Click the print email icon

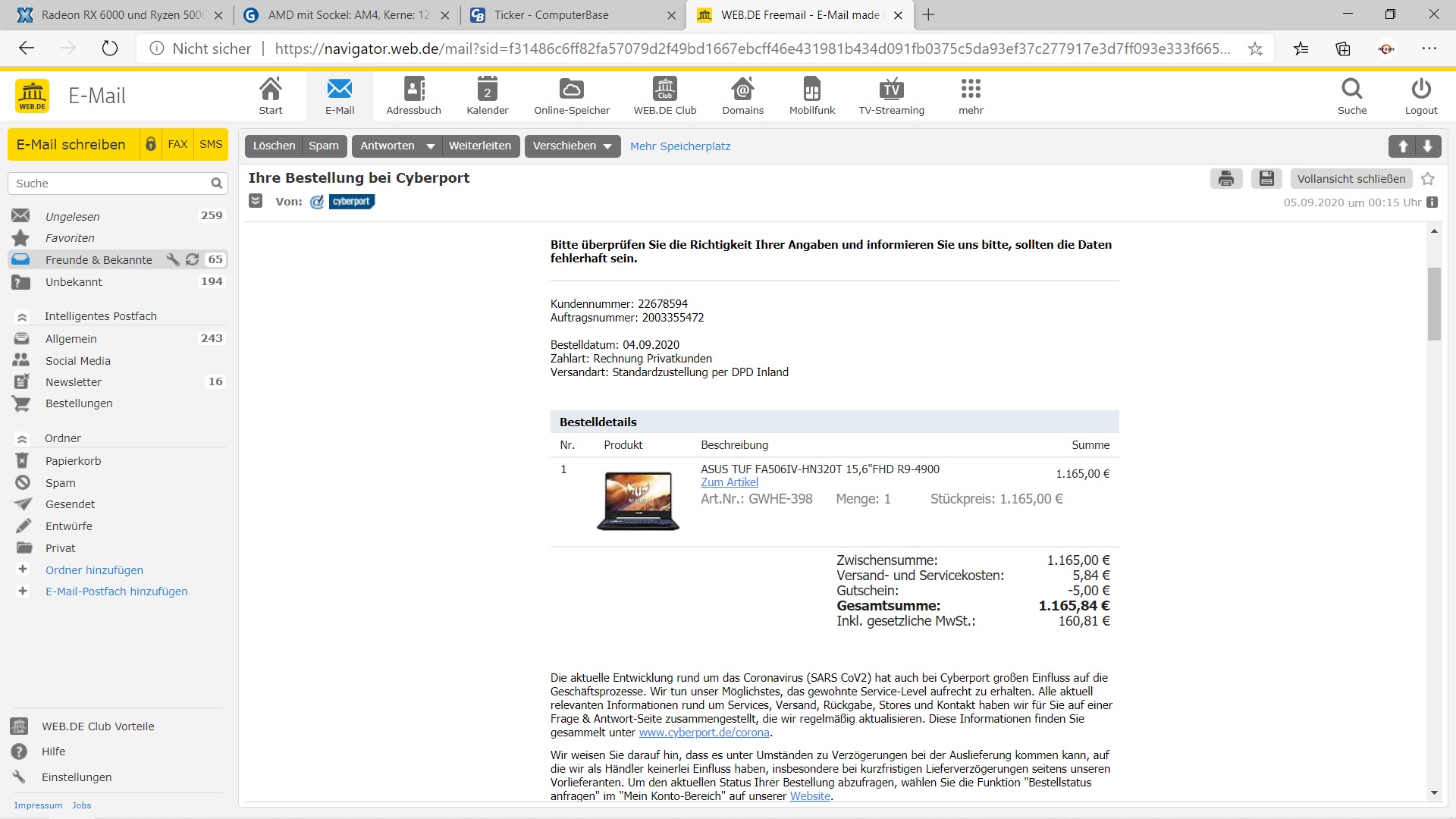(x=1226, y=179)
